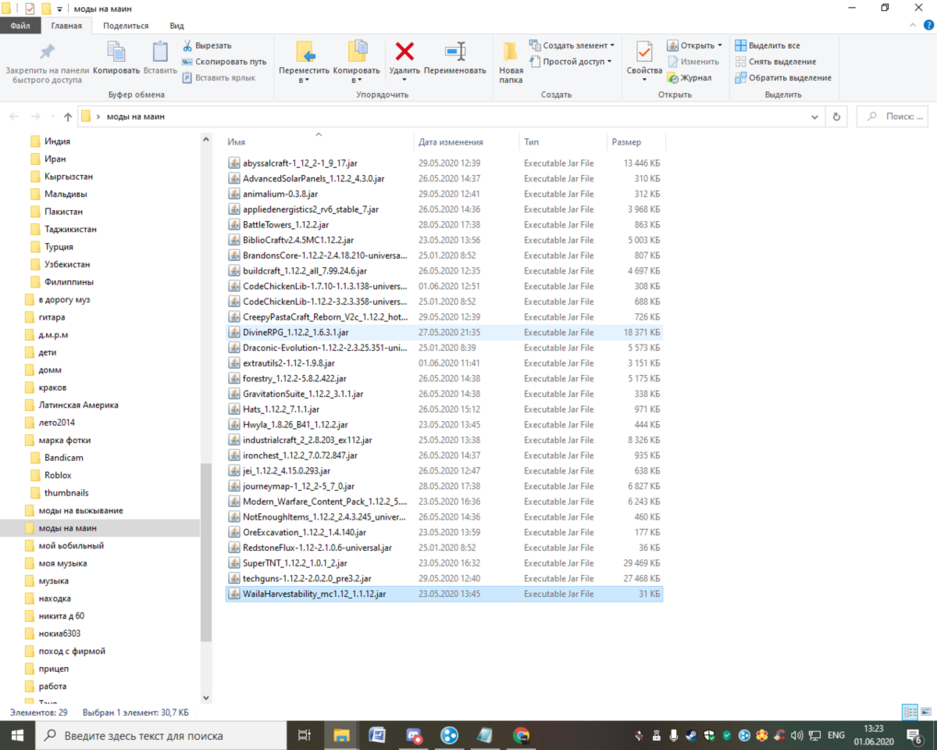Image resolution: width=937 pixels, height=750 pixels.
Task: Select journeymap-1_12_2-5_7_0.jar file
Action: [x=444, y=486]
